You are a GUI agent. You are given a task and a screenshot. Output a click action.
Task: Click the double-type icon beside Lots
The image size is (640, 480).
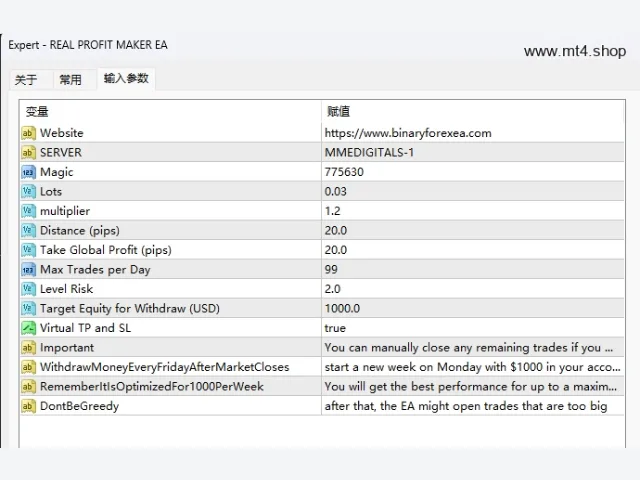28,191
